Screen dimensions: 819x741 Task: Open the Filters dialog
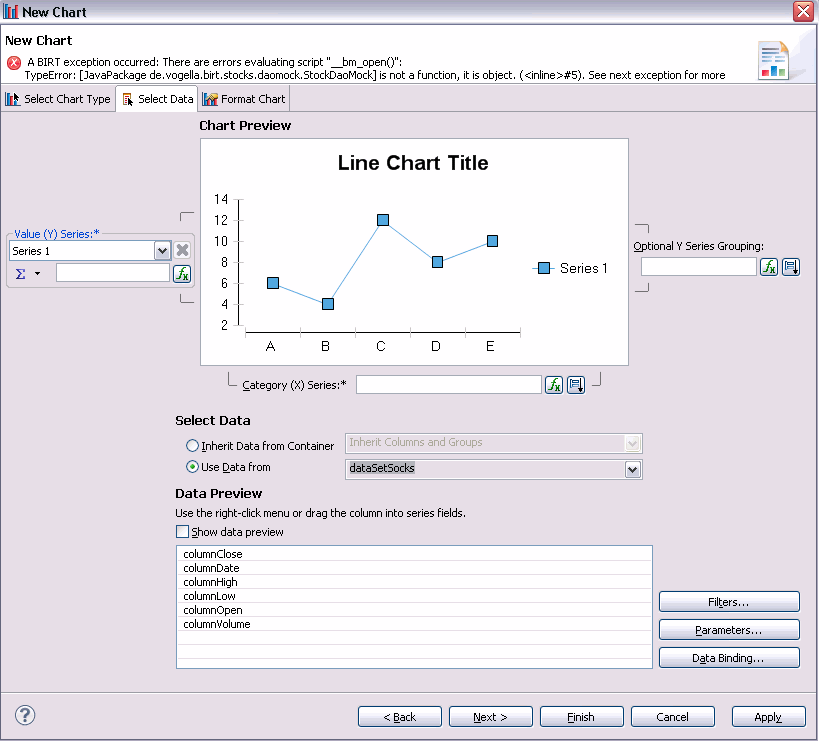click(729, 602)
